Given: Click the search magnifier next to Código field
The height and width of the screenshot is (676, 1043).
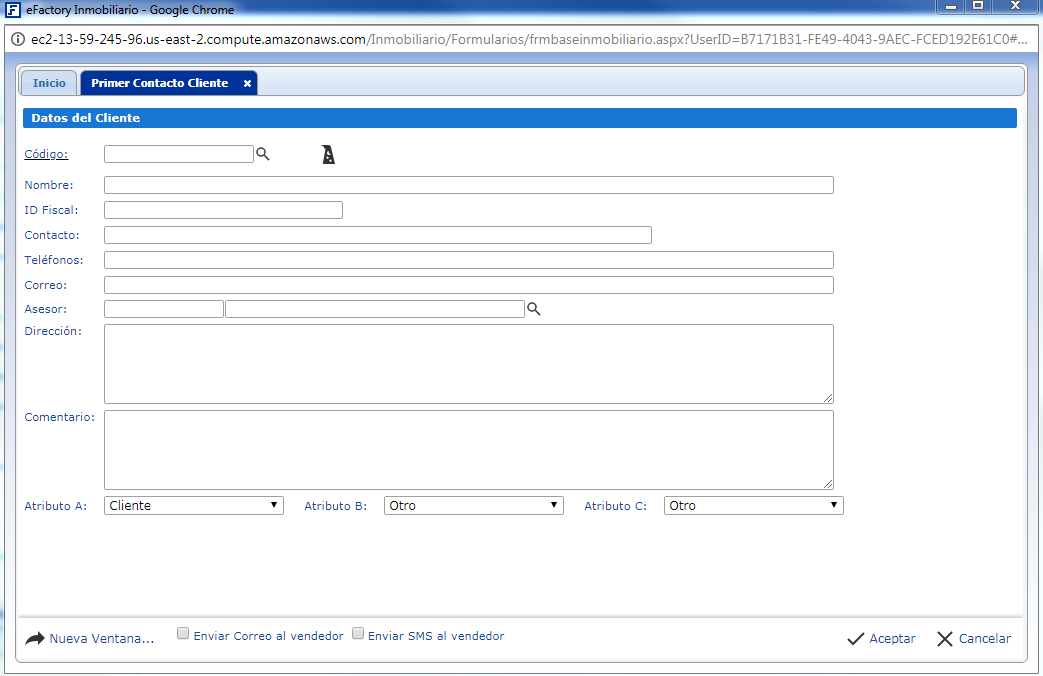Looking at the screenshot, I should tap(263, 154).
